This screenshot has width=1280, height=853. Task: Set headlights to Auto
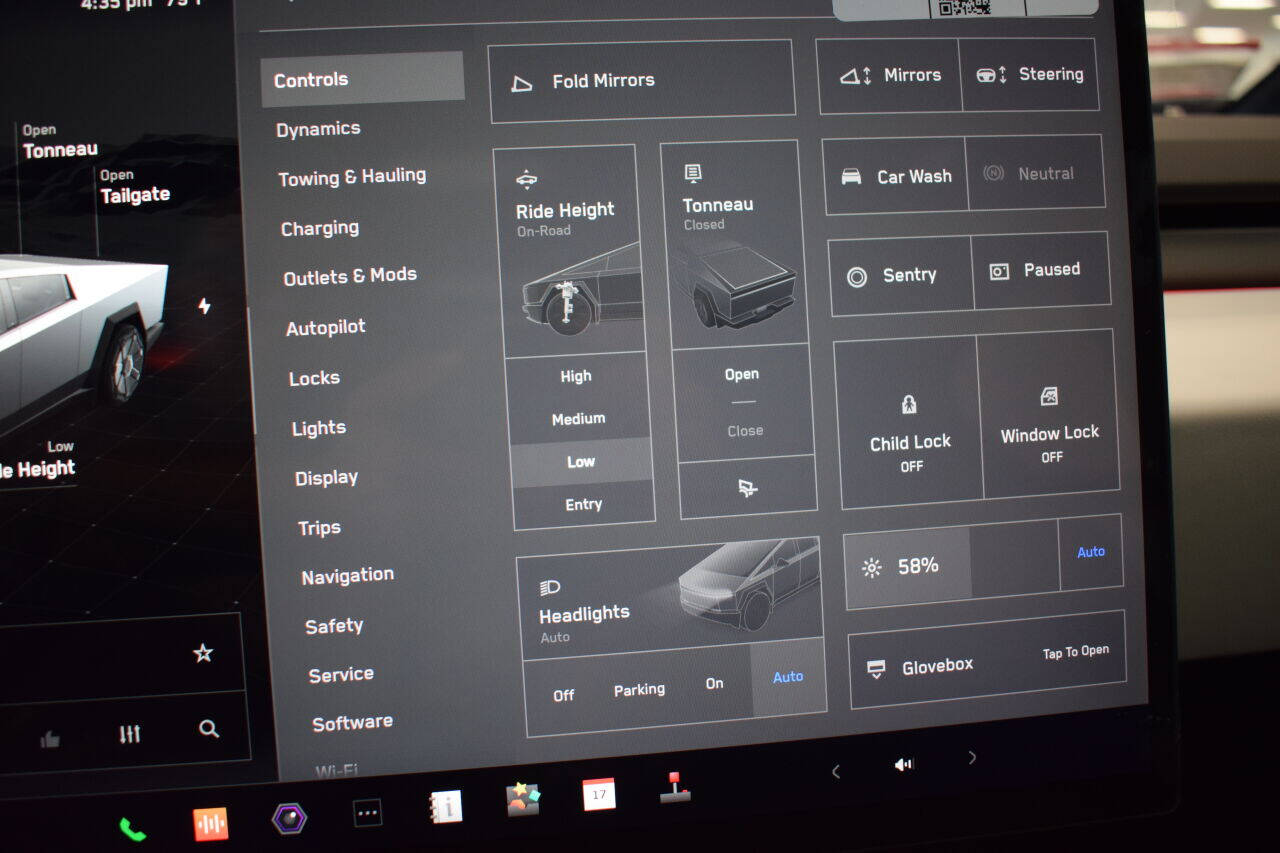(x=788, y=677)
